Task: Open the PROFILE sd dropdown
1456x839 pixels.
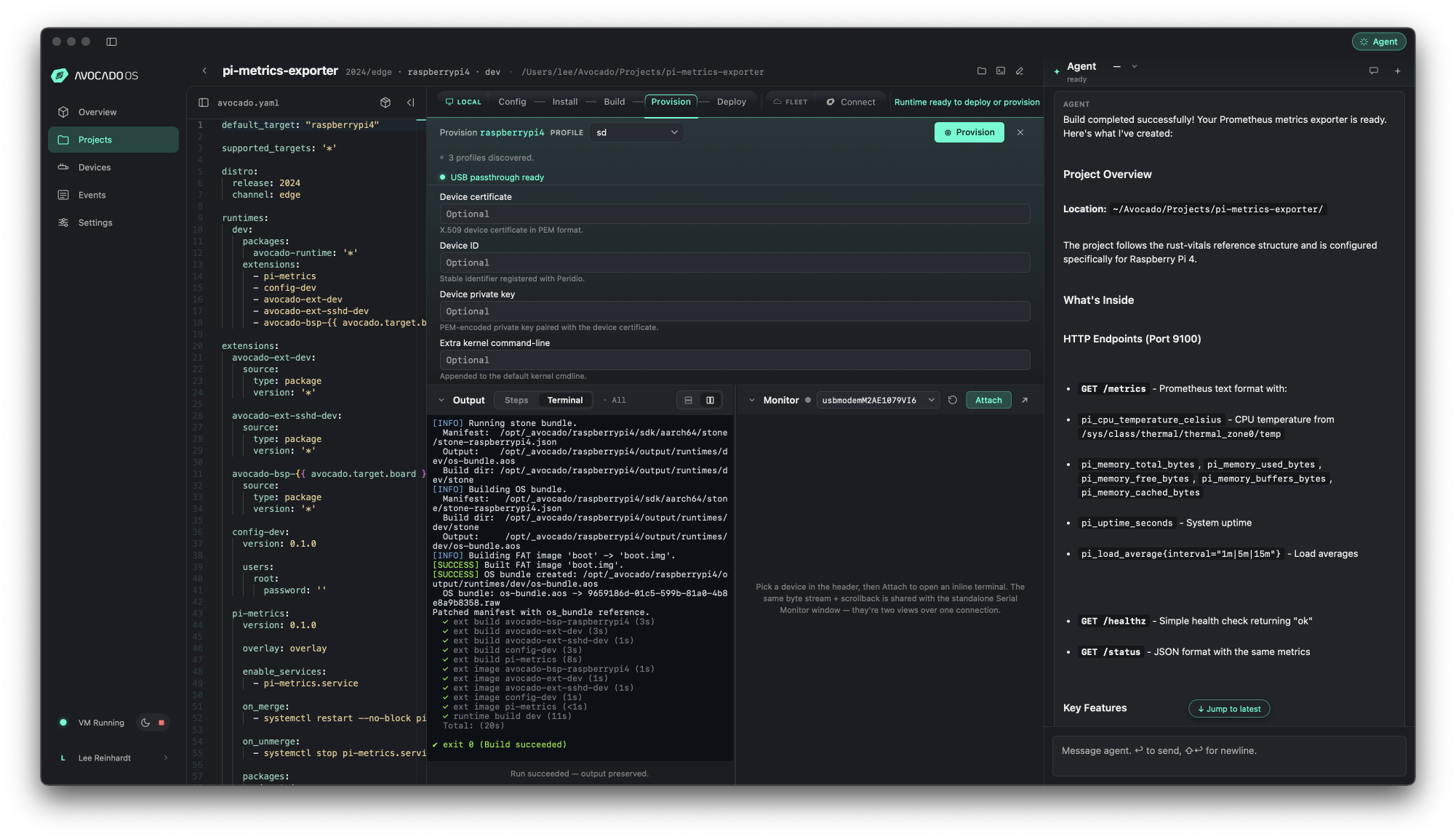Action: (637, 132)
